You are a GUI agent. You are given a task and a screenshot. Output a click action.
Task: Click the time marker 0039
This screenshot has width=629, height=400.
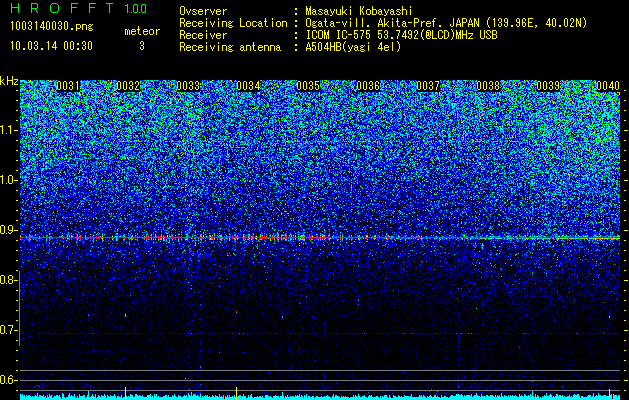click(548, 86)
